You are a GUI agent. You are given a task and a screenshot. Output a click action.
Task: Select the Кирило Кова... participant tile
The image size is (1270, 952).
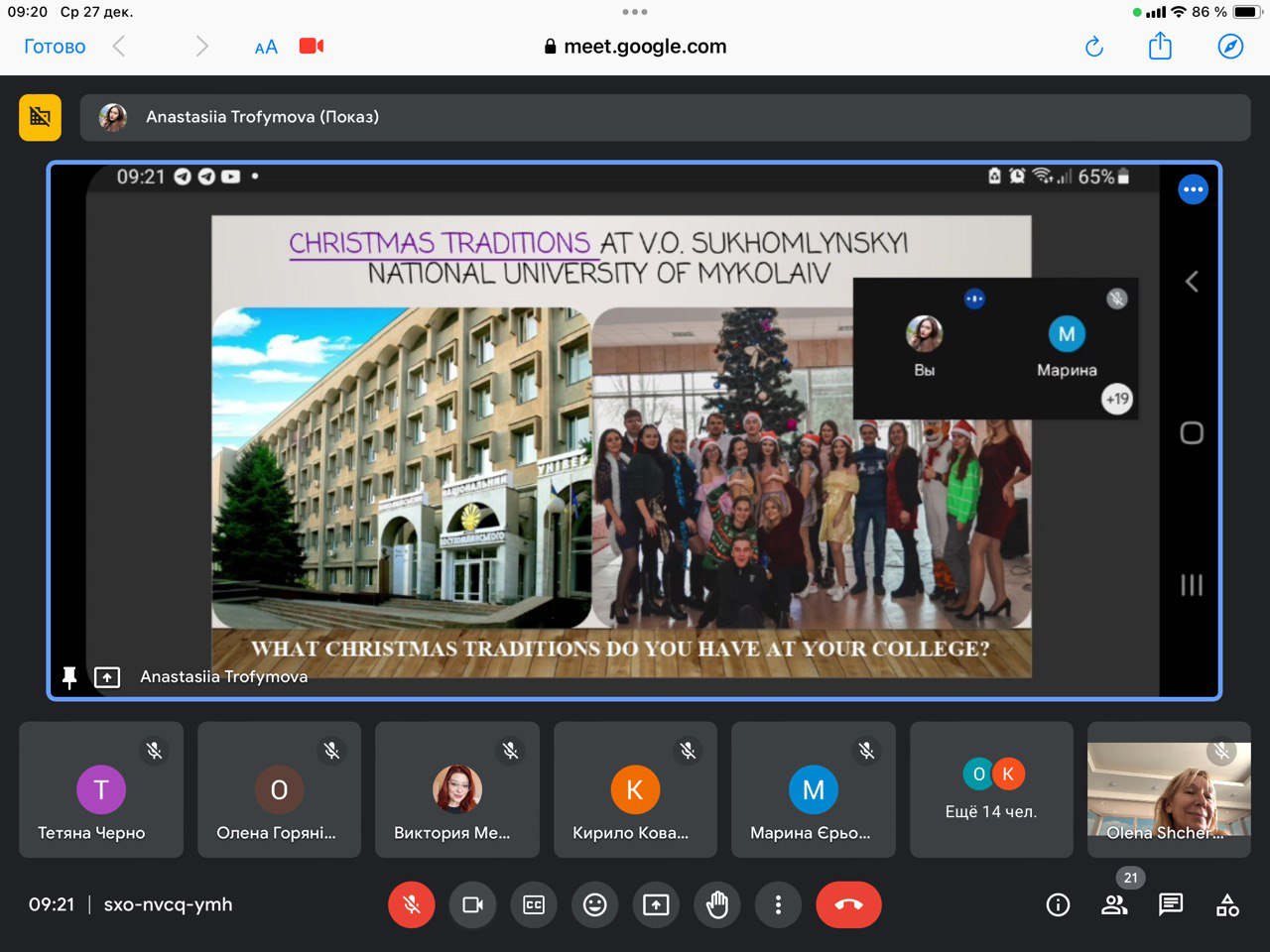[x=635, y=789]
